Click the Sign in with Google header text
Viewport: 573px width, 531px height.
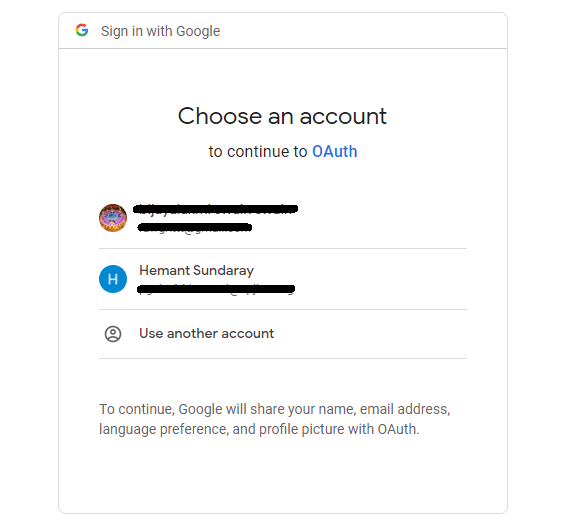(160, 31)
